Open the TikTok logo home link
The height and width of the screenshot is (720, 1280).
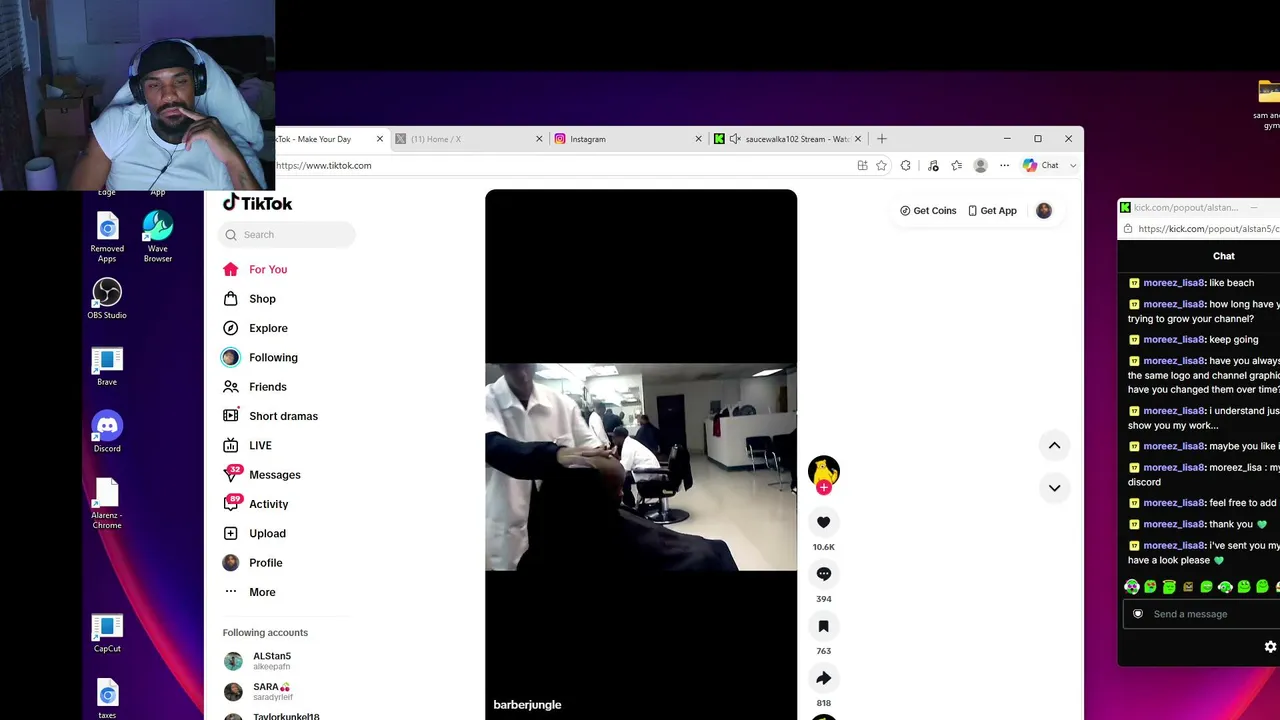click(257, 203)
